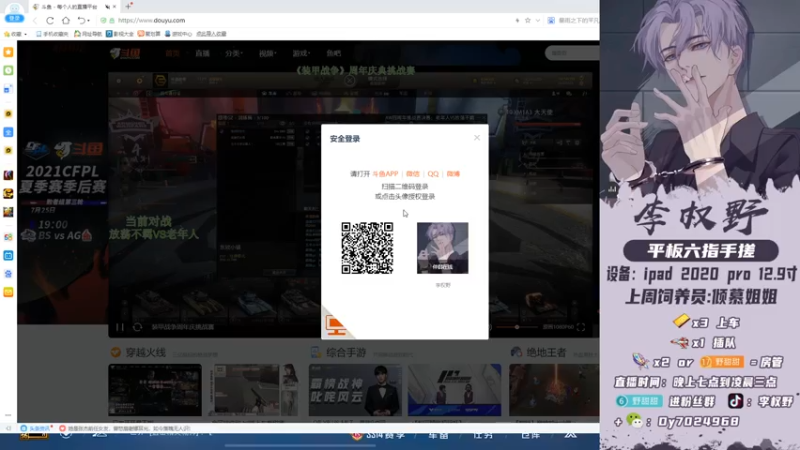Click the Douyu logo in header
This screenshot has width=800, height=450.
(125, 53)
